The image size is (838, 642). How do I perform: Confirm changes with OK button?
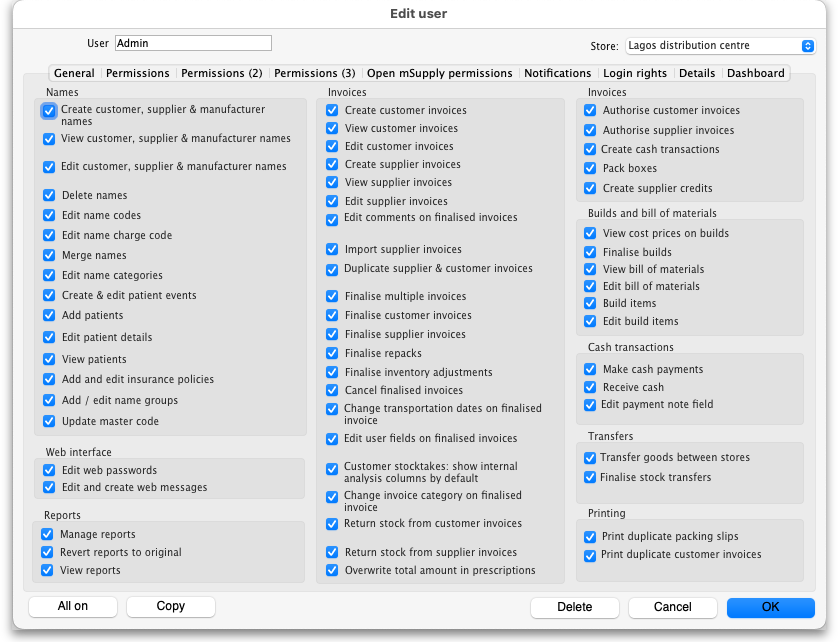pos(770,607)
